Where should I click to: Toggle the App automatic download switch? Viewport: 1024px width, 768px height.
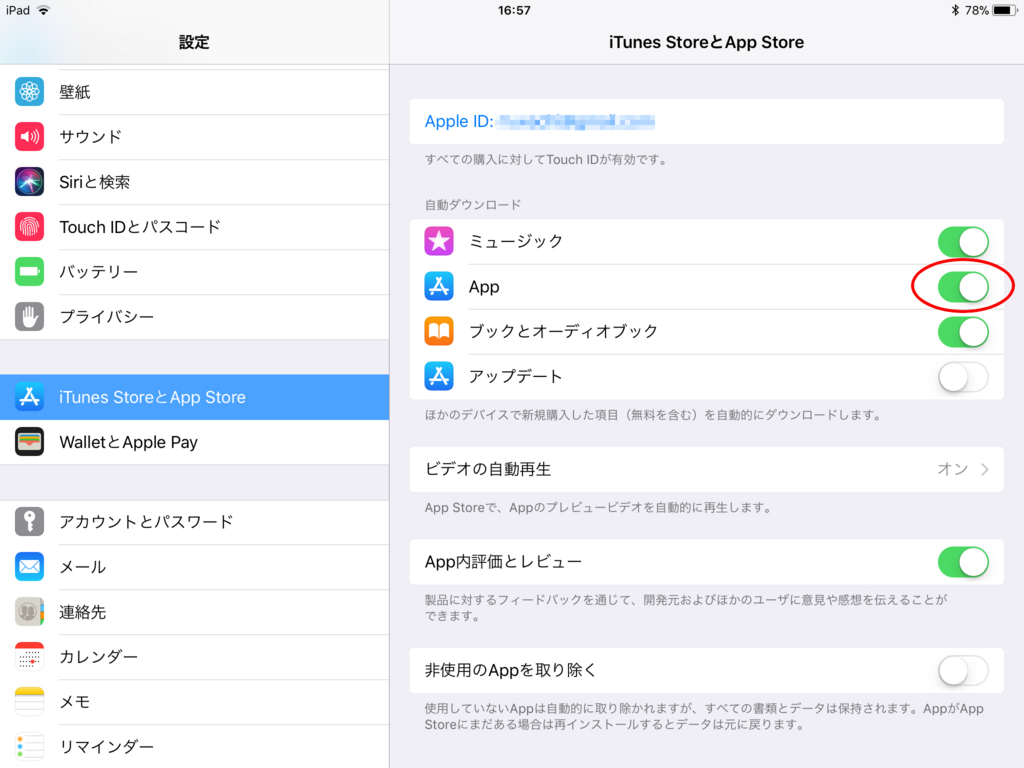(x=963, y=287)
